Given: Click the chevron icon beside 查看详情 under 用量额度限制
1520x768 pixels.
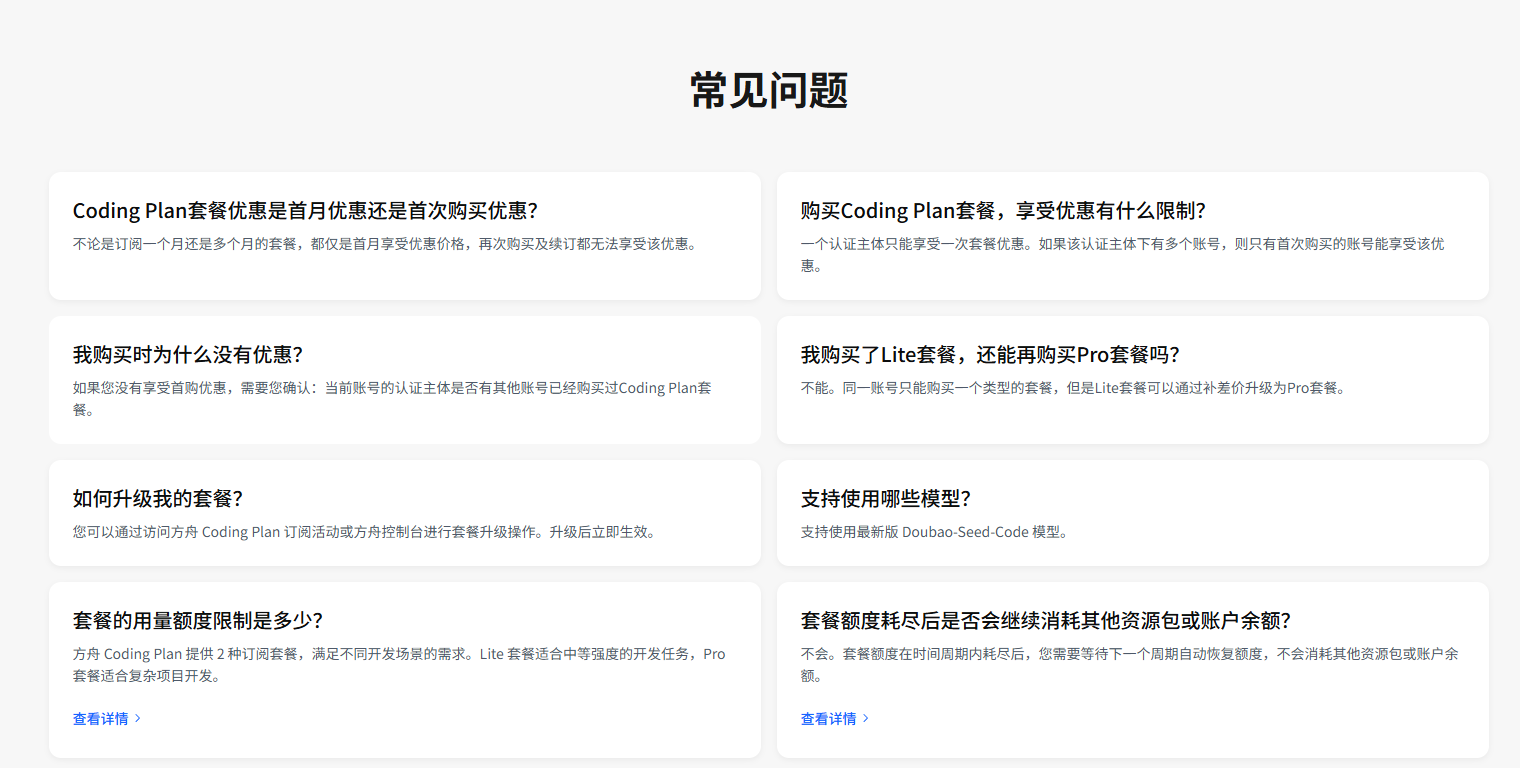Looking at the screenshot, I should point(138,718).
